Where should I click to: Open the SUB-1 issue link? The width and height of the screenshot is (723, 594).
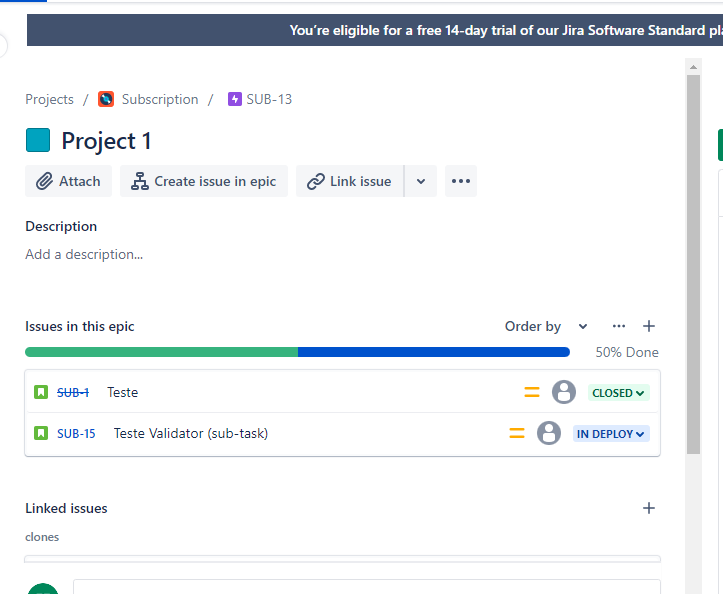73,392
